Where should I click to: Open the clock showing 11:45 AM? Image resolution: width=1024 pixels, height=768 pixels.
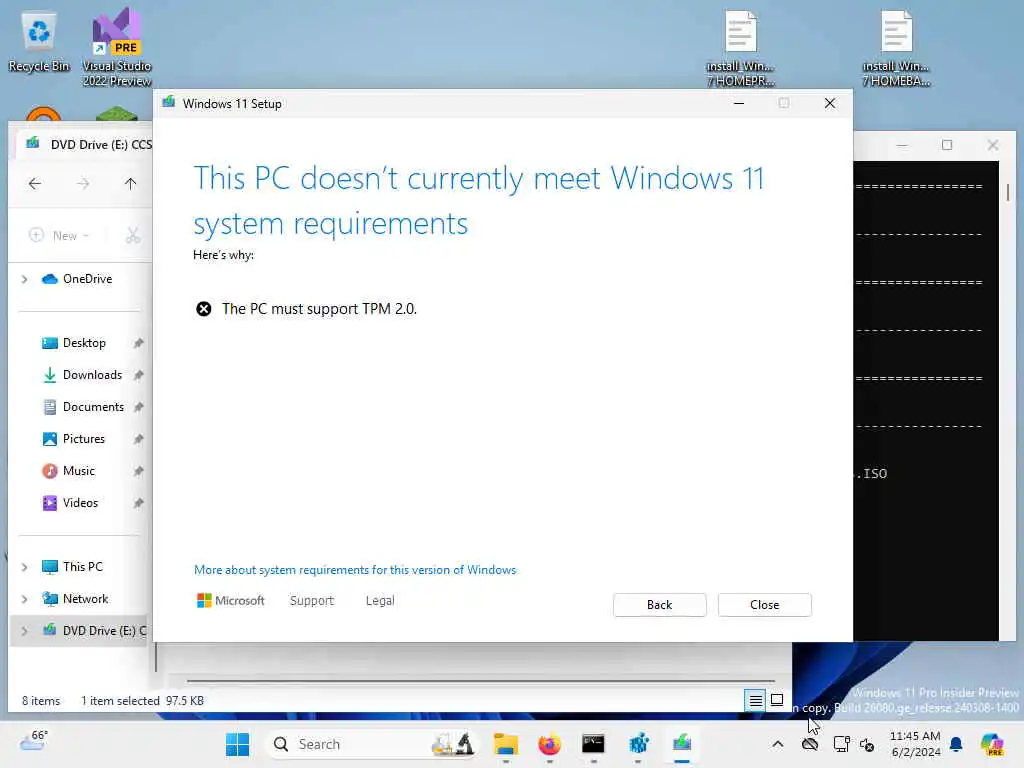[916, 744]
